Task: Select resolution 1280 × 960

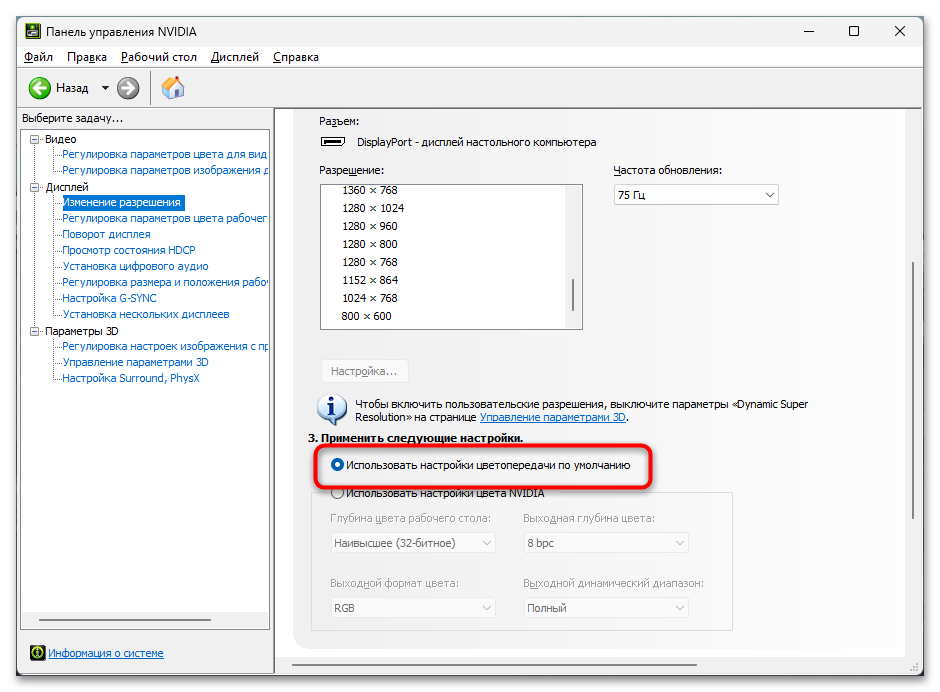Action: pos(370,226)
